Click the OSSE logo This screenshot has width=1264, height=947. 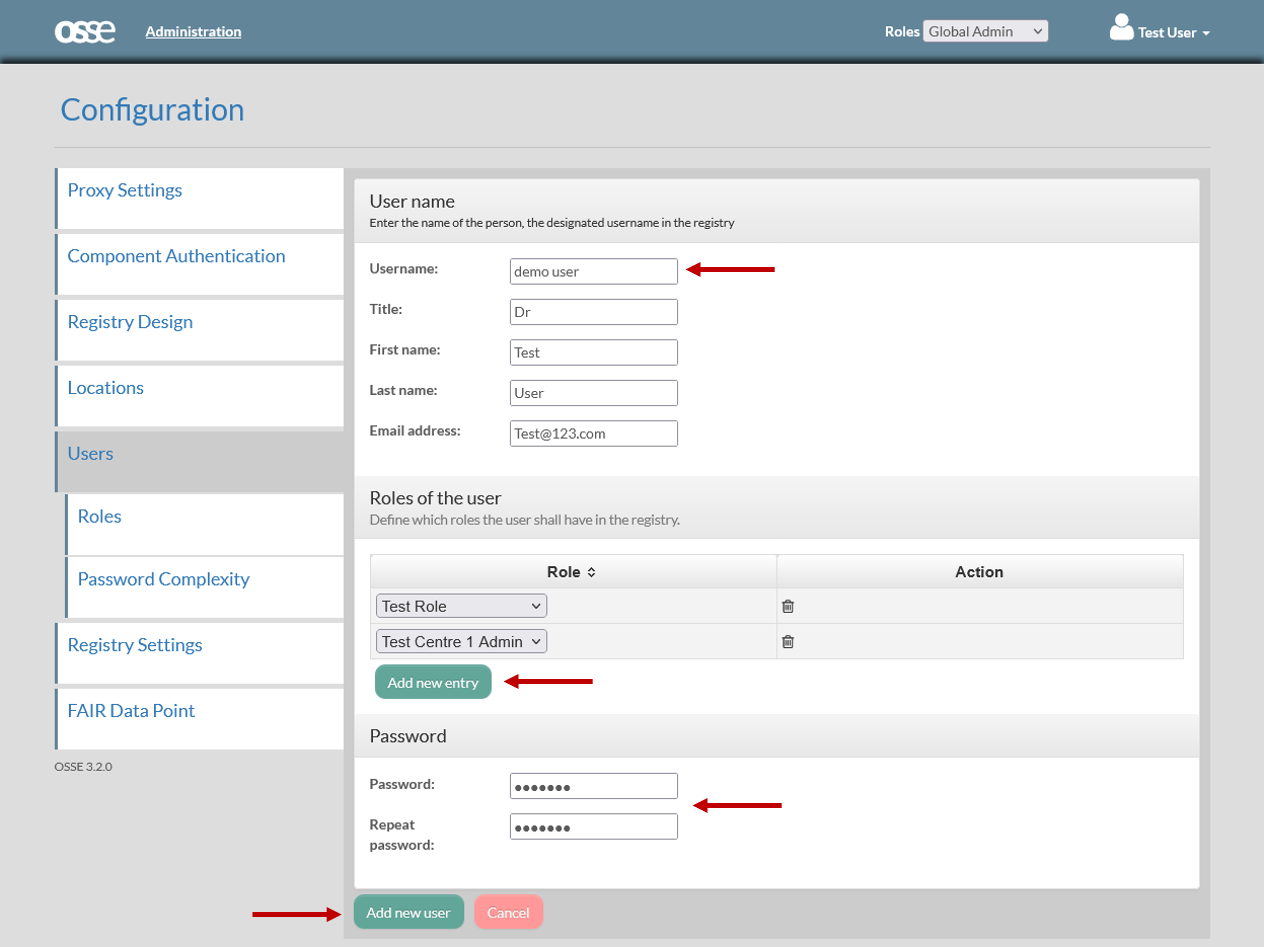[x=85, y=31]
